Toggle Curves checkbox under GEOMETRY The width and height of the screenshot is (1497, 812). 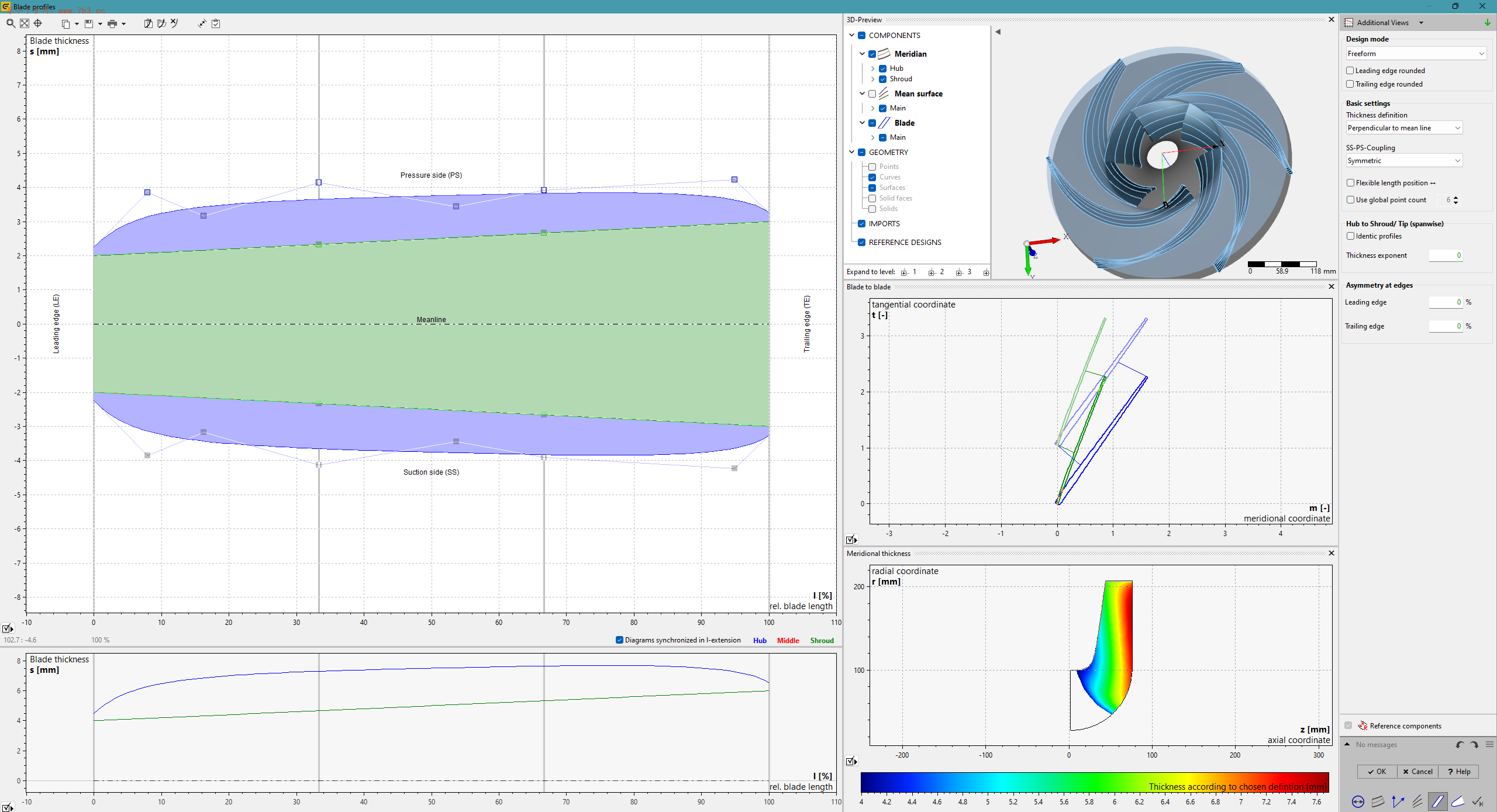872,177
